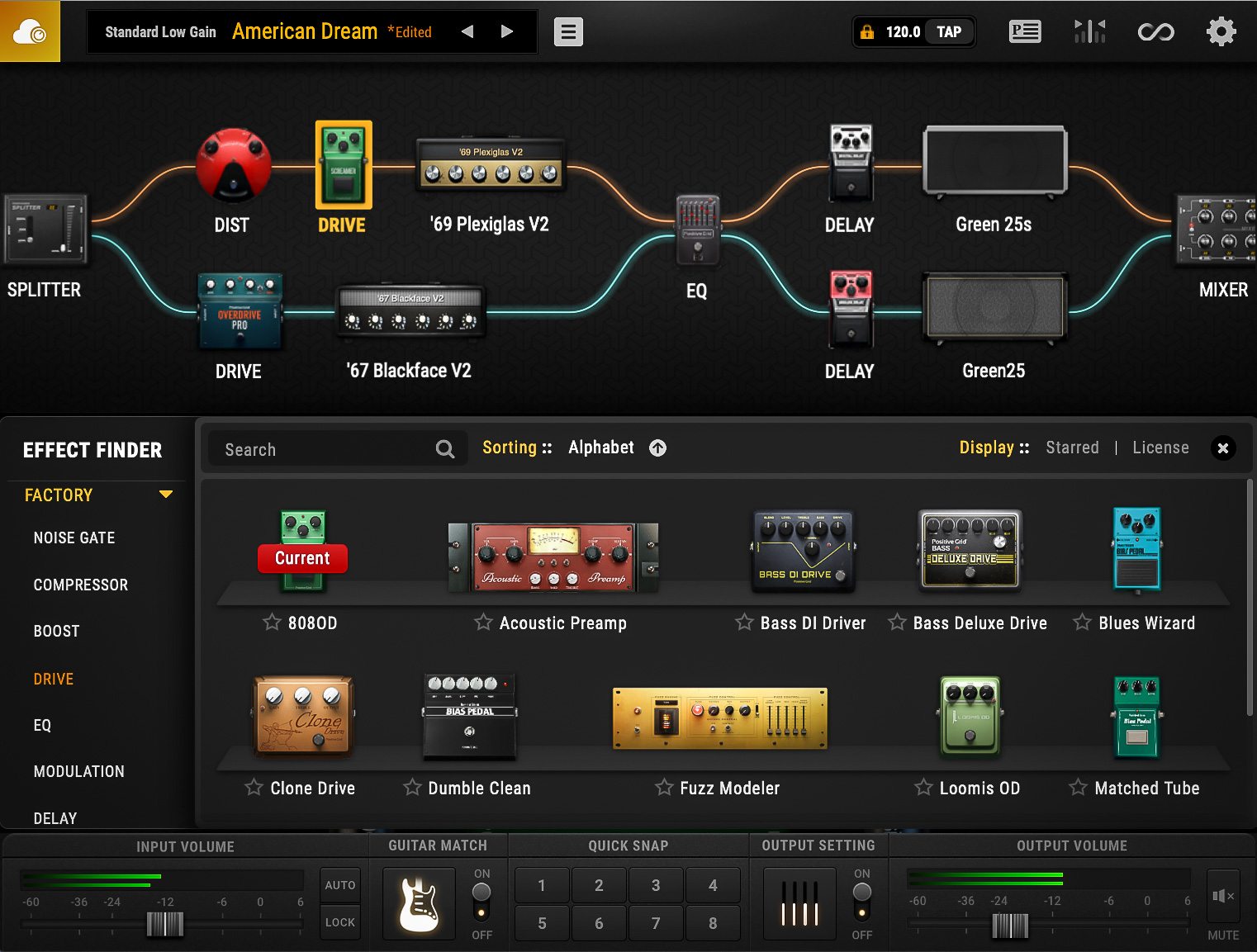Screen dimensions: 1257x952
Task: Tap the TAP tempo button
Action: tap(949, 32)
